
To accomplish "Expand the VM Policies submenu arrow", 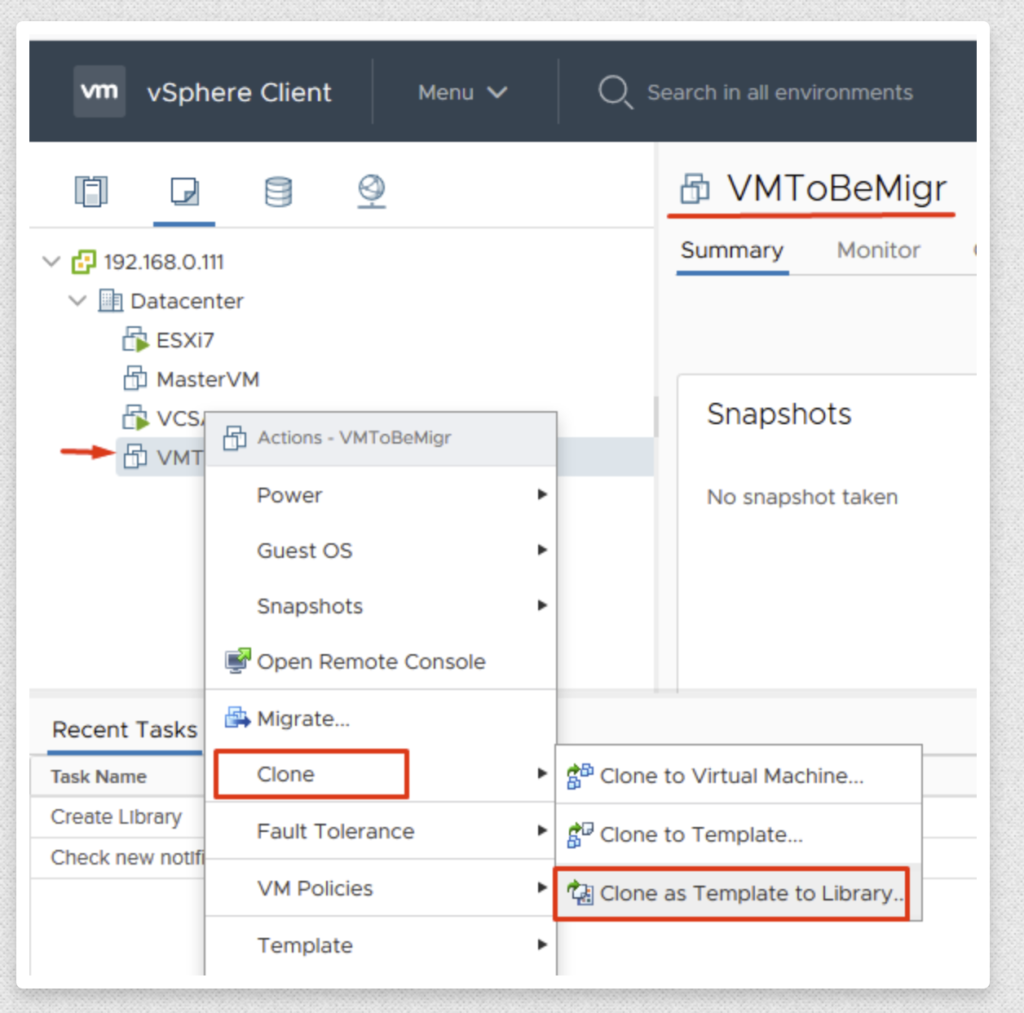I will [x=542, y=888].
